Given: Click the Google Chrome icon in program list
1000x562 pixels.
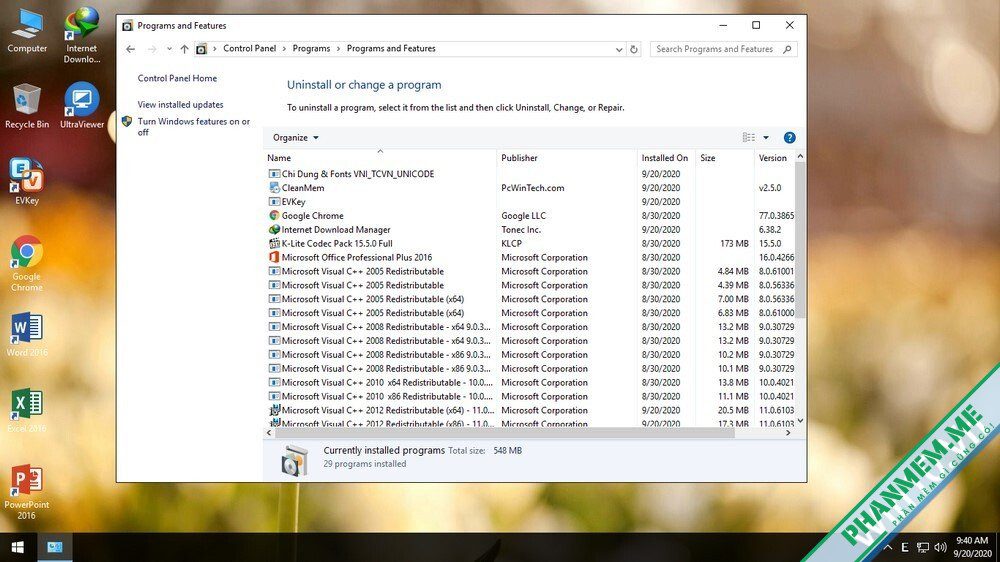Looking at the screenshot, I should [x=274, y=216].
